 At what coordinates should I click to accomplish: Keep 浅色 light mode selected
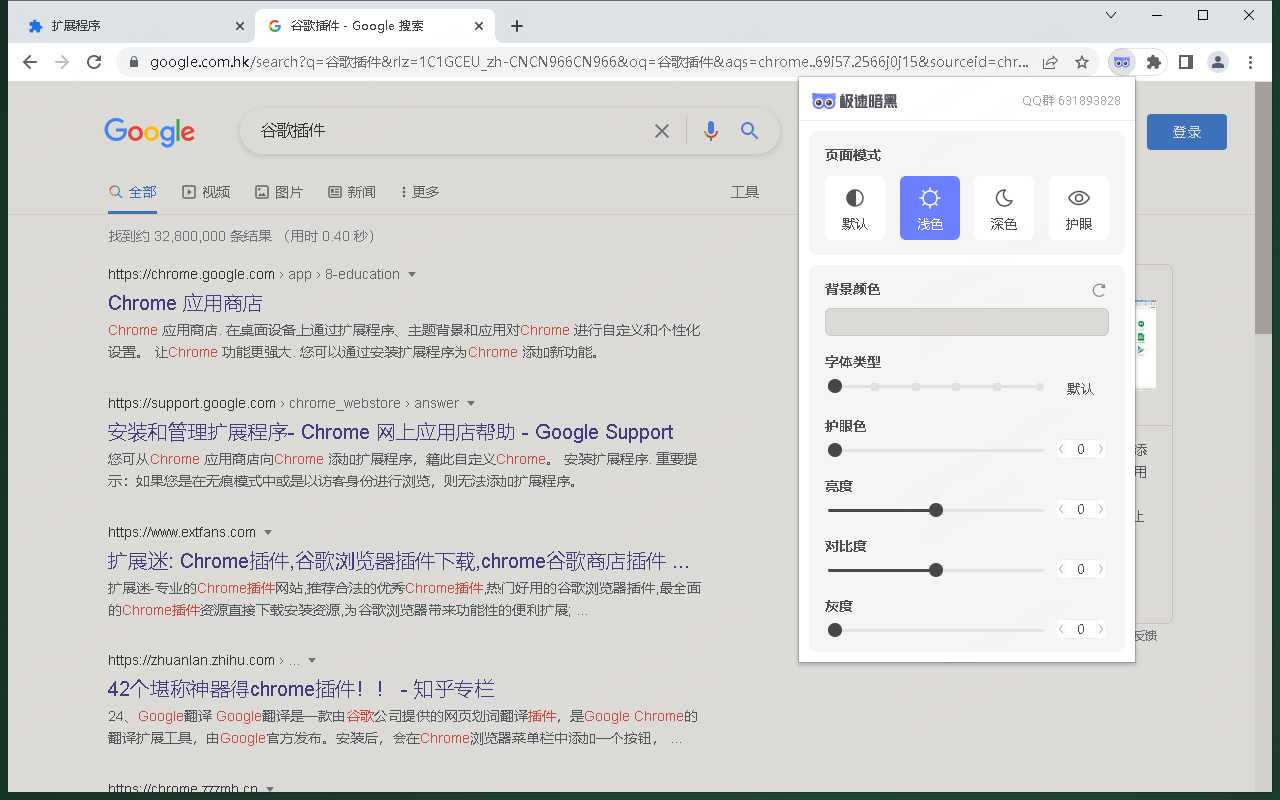pos(929,208)
